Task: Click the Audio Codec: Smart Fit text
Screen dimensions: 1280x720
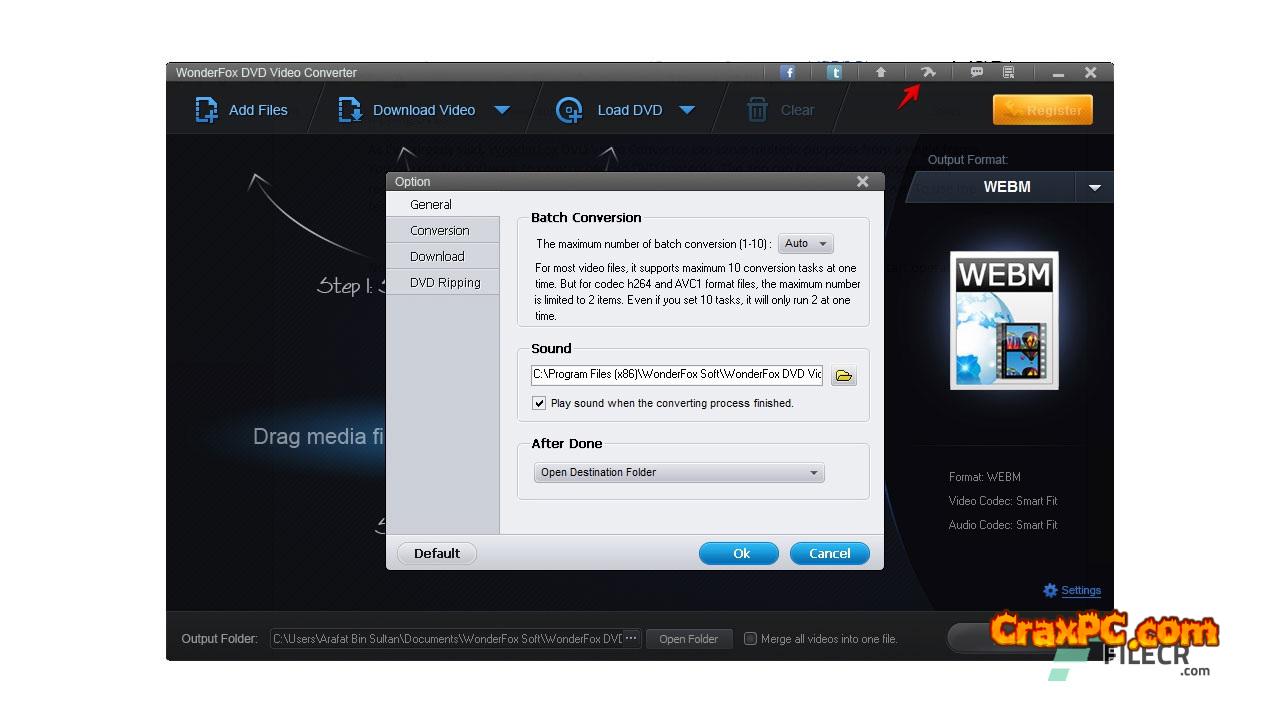Action: (1003, 525)
